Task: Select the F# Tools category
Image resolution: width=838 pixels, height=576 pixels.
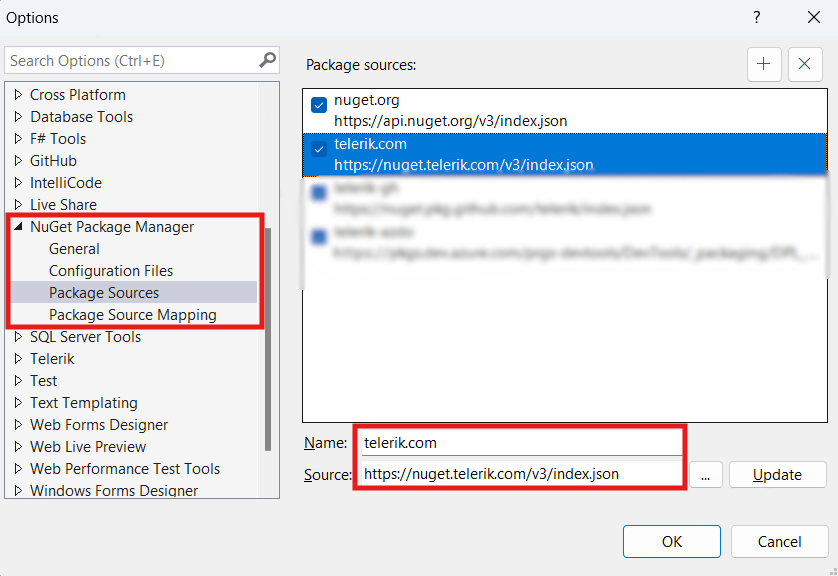Action: pos(58,138)
